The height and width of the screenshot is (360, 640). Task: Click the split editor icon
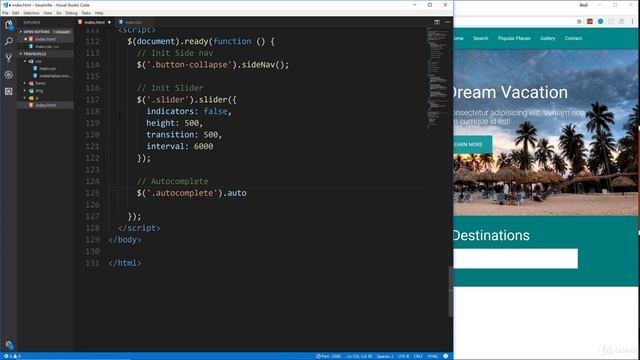click(437, 22)
